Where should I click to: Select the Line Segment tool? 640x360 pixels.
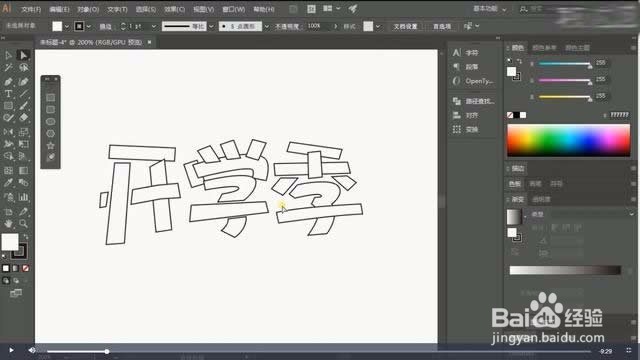[x=24, y=93]
